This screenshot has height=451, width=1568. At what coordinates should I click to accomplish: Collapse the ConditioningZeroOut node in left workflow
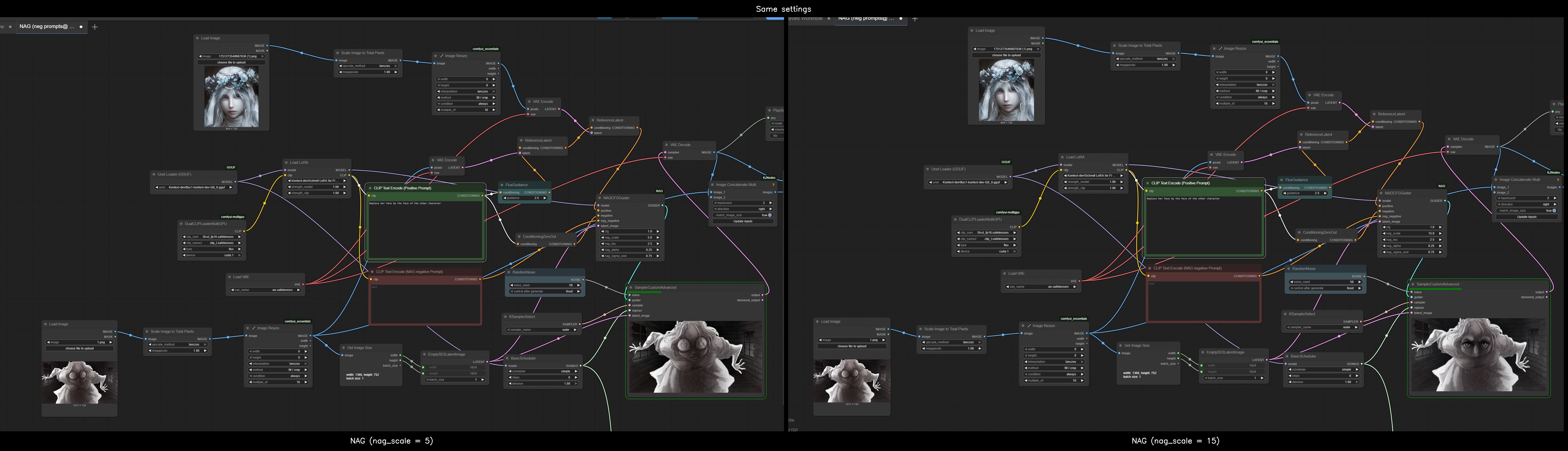tap(519, 237)
